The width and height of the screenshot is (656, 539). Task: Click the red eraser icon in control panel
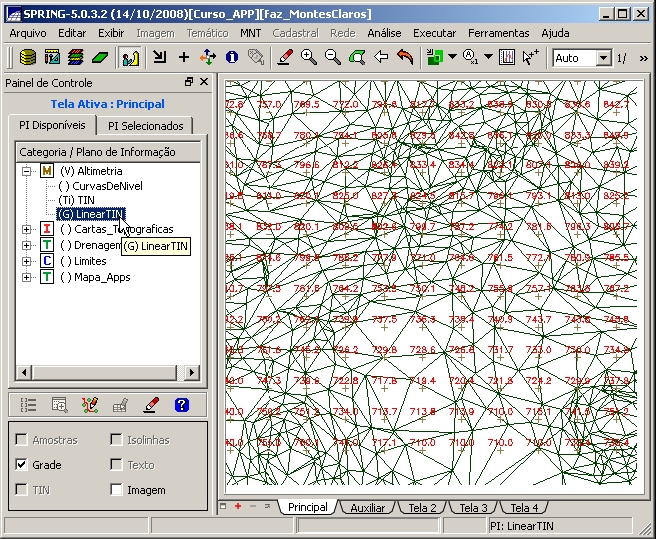pyautogui.click(x=151, y=405)
